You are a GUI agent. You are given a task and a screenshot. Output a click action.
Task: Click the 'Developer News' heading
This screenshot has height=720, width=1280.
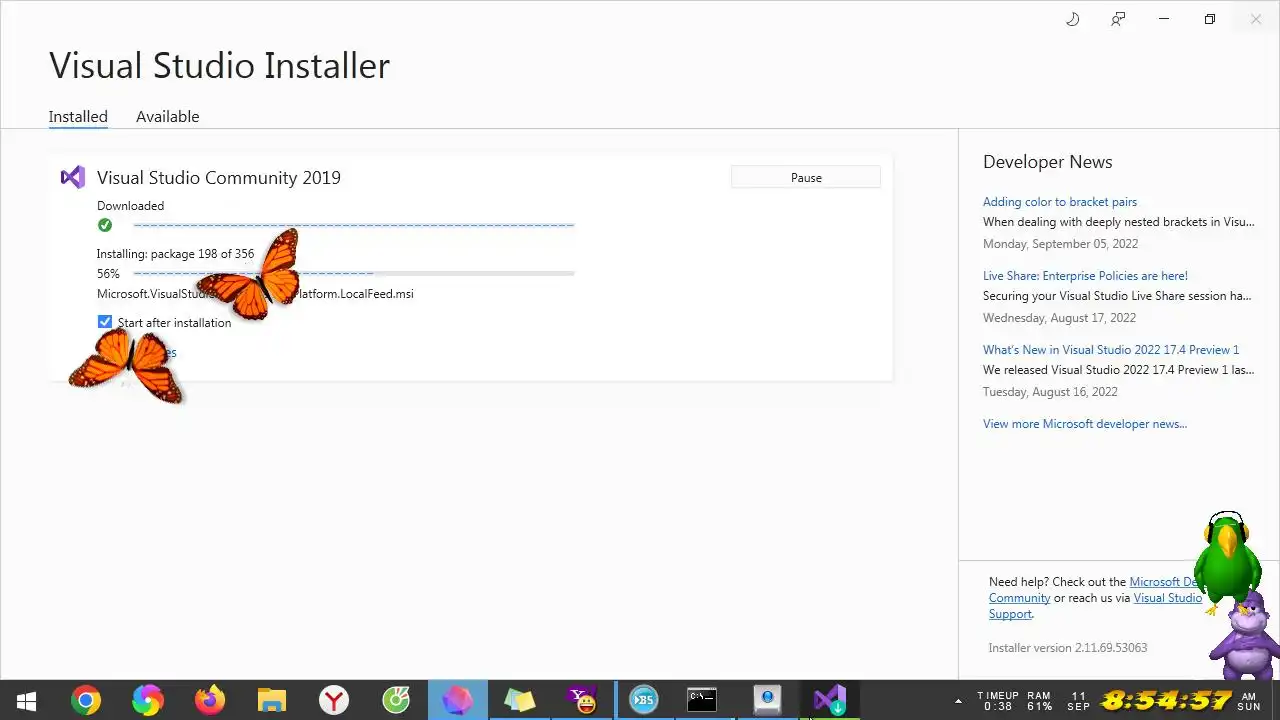click(x=1048, y=162)
